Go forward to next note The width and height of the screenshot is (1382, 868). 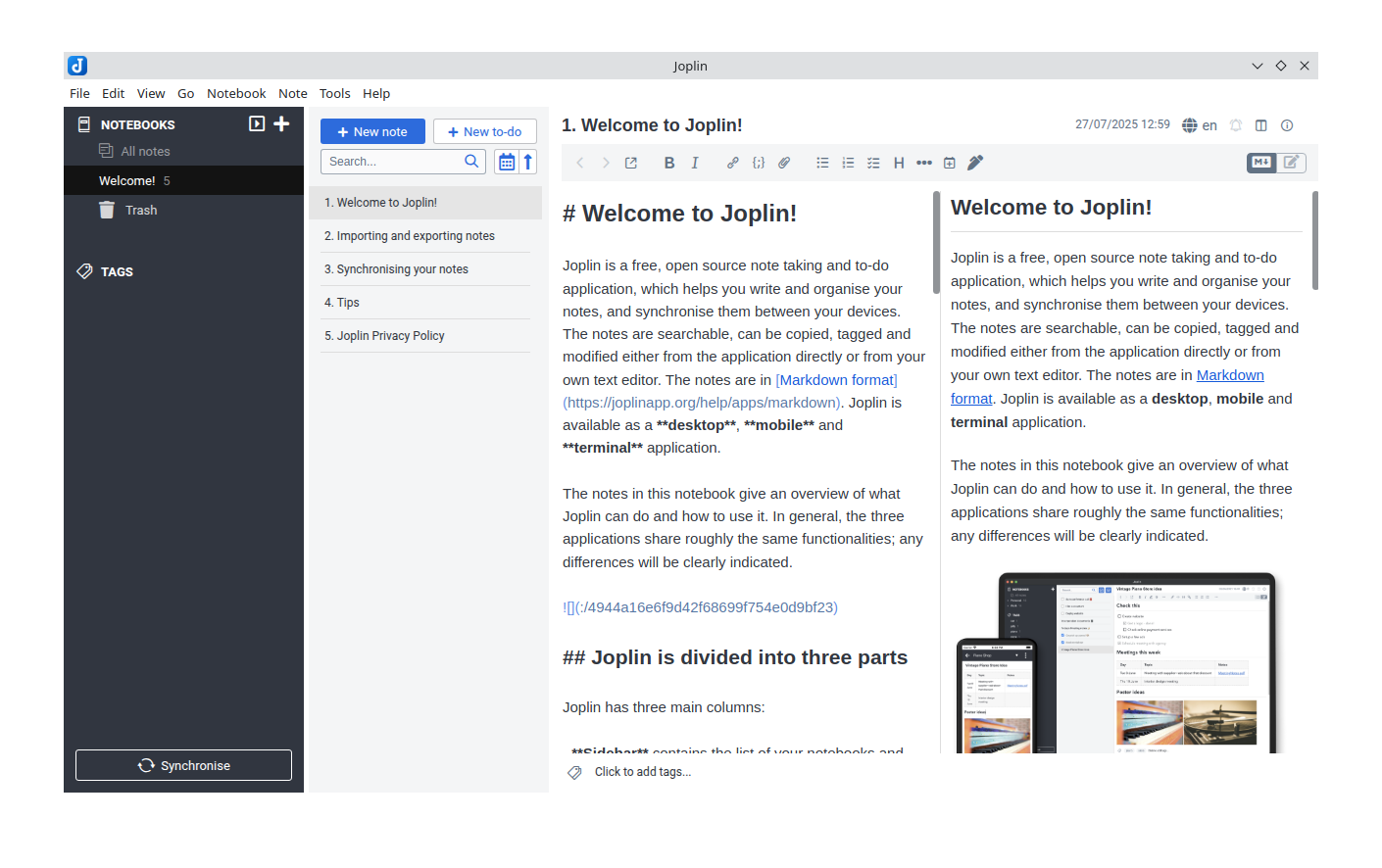pos(606,163)
